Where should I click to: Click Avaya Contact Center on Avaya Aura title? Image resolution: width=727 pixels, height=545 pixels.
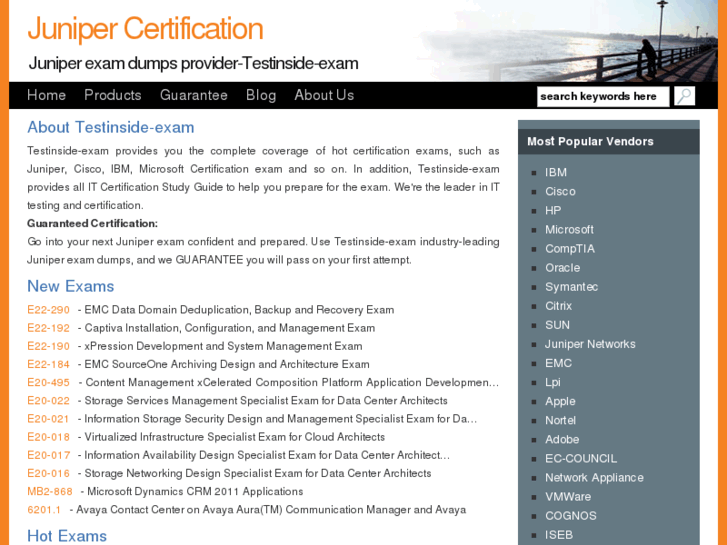point(271,510)
